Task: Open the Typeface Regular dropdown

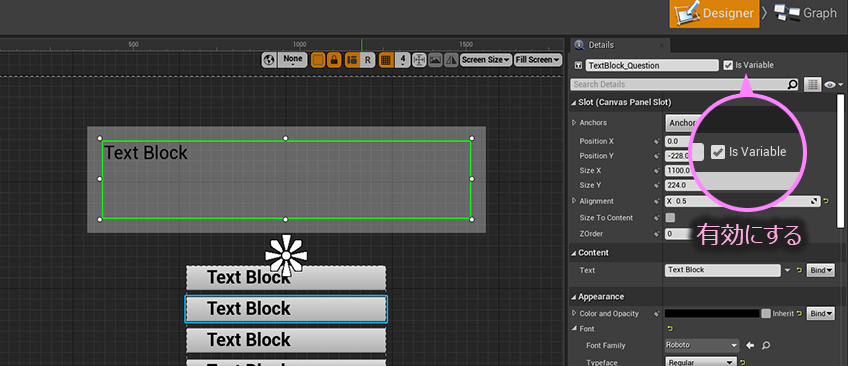Action: point(701,362)
